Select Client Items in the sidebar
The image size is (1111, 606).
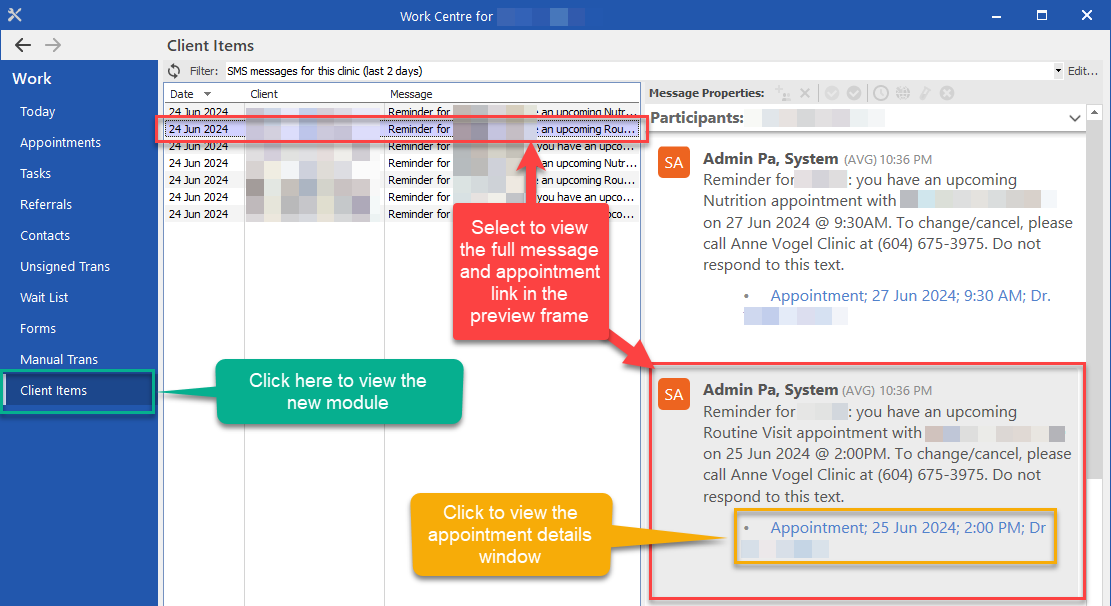(x=54, y=391)
